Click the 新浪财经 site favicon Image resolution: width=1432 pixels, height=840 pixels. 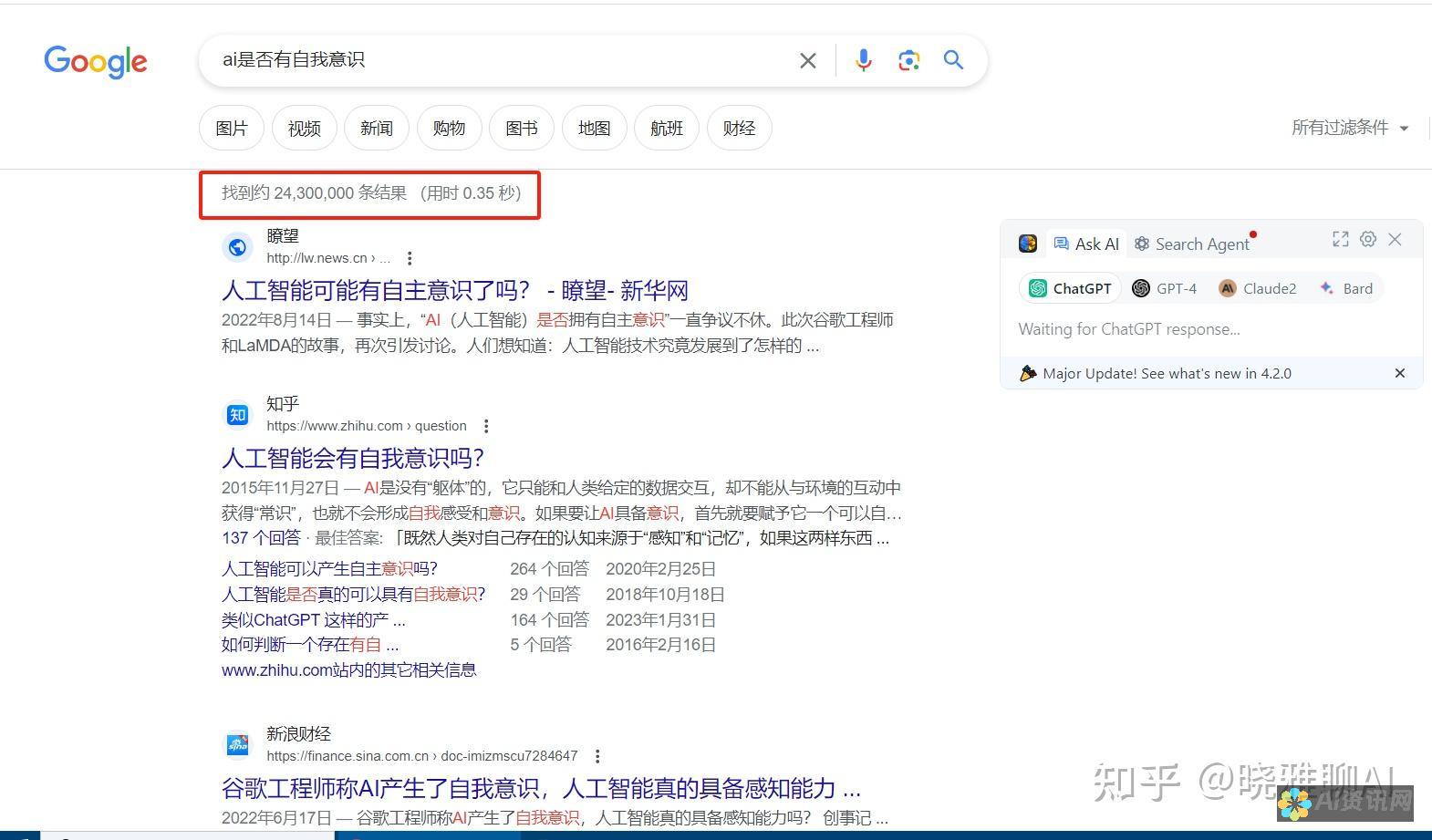point(237,745)
